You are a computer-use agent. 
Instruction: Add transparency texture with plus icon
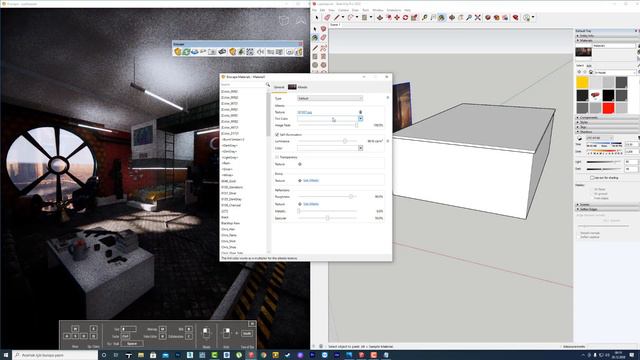click(300, 164)
